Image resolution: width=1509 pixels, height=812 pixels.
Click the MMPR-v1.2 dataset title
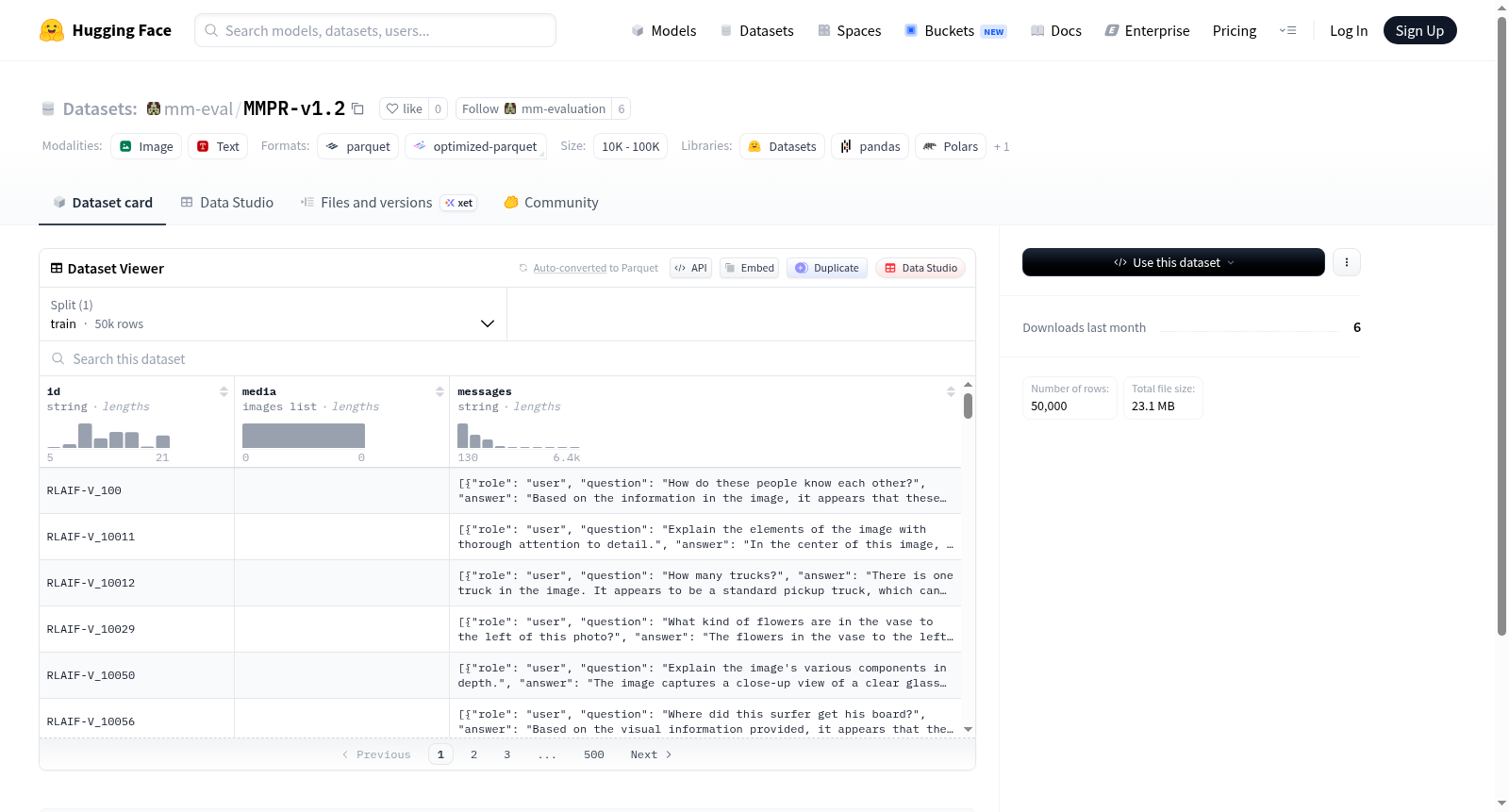[294, 108]
